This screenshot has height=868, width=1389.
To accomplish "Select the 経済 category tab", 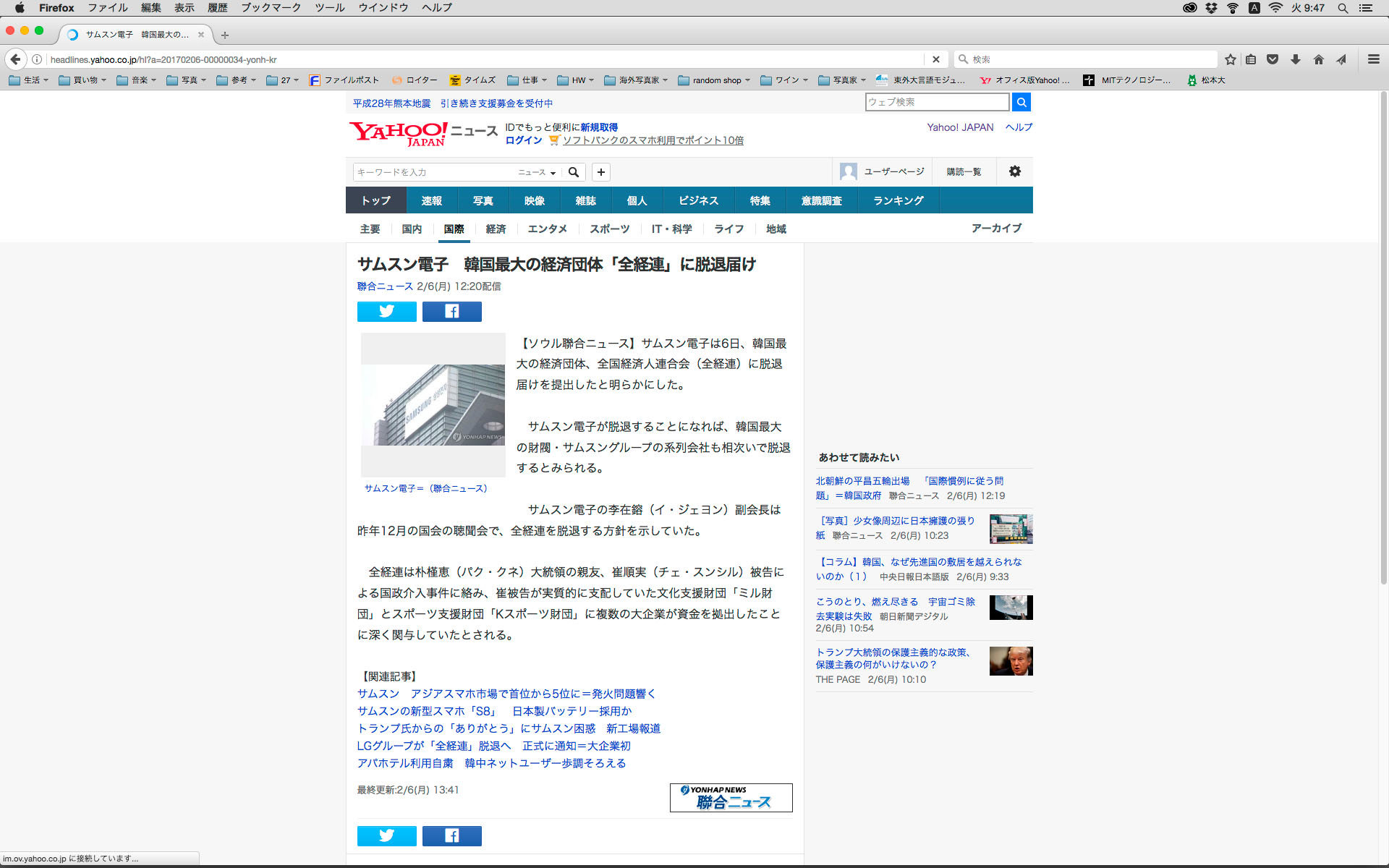I will click(496, 229).
